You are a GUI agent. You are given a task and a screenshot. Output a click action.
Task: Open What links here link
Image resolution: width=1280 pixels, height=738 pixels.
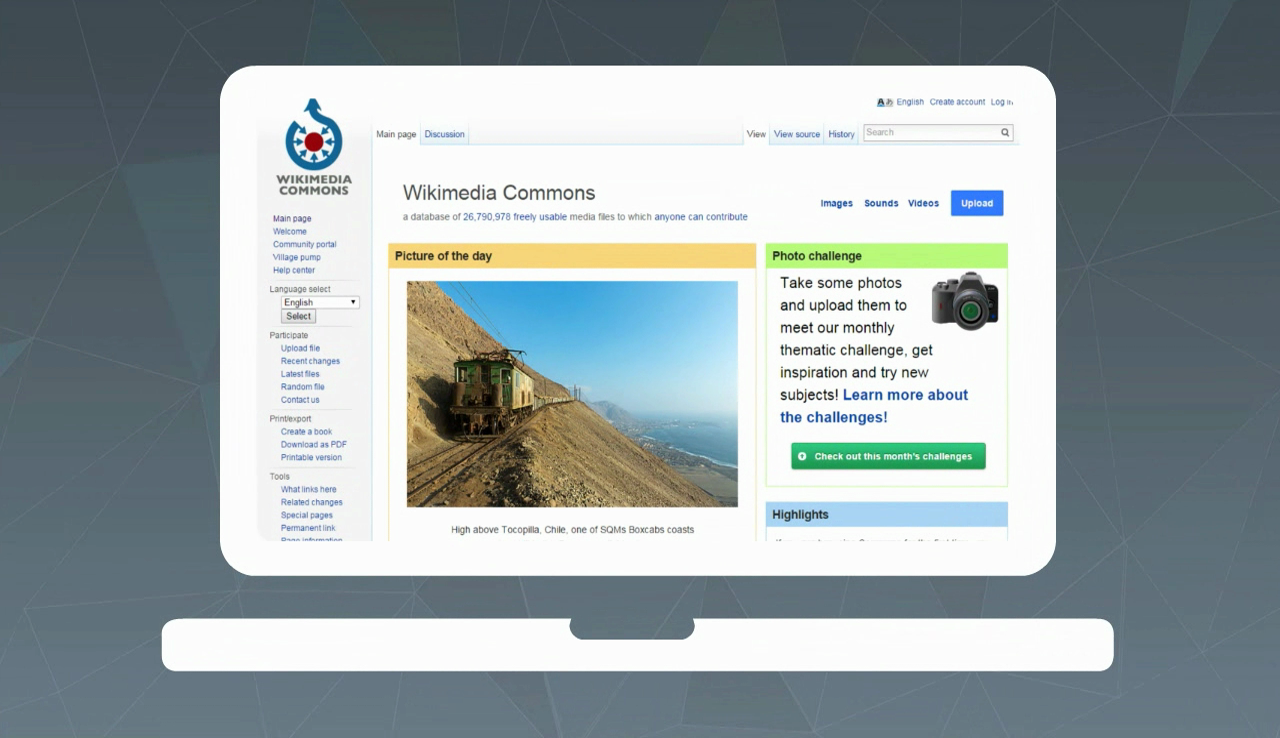pyautogui.click(x=309, y=490)
